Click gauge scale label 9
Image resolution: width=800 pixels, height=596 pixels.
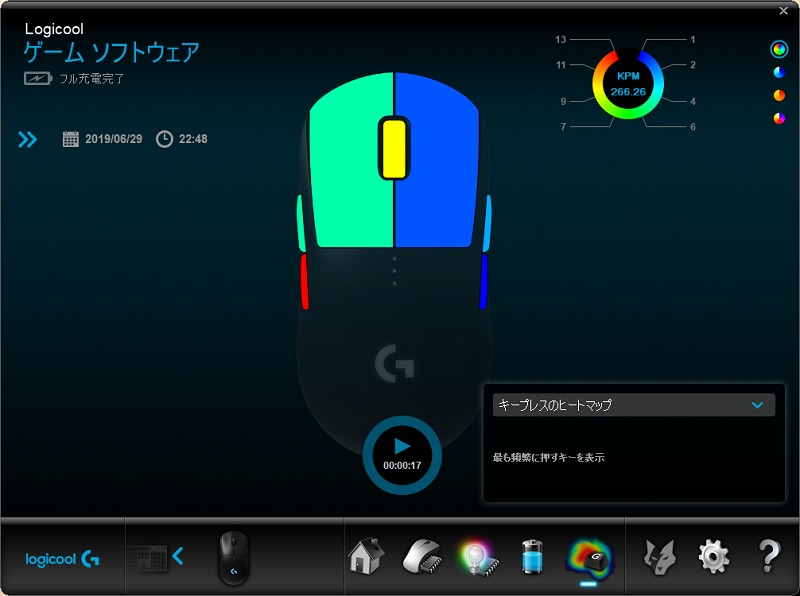[563, 102]
